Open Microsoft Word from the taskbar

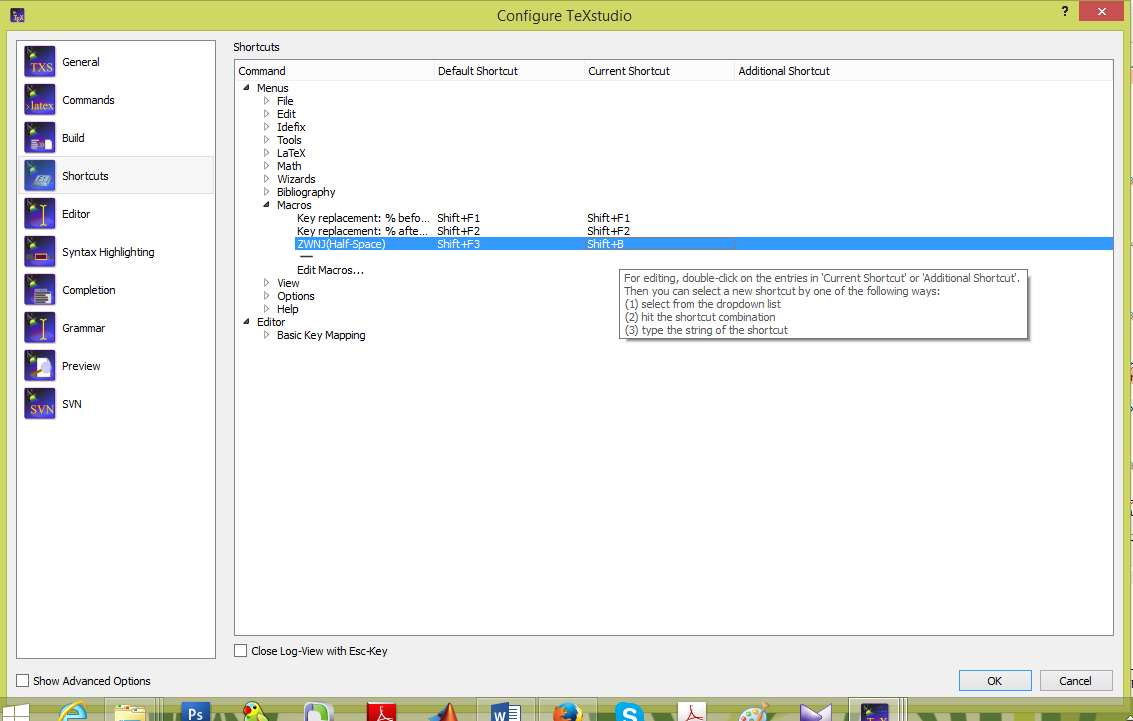tap(506, 711)
